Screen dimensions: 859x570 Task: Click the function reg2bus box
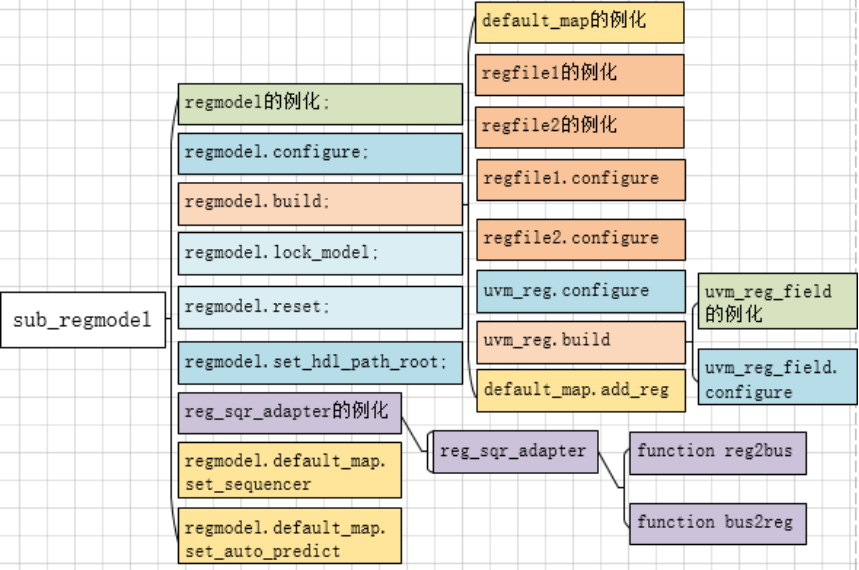click(718, 453)
